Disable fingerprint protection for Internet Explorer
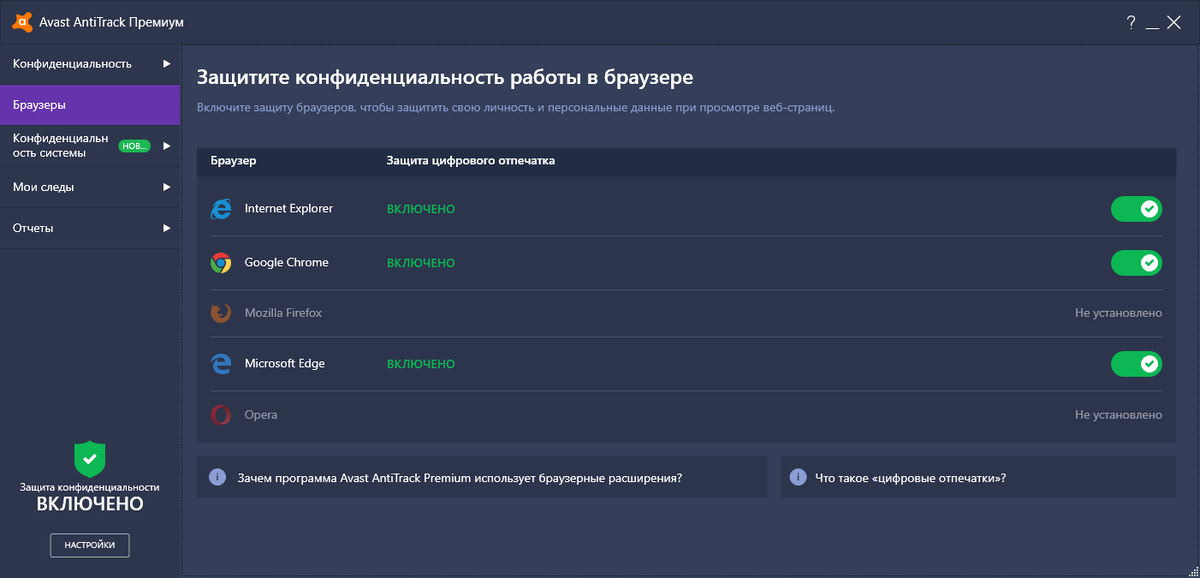 point(1136,209)
